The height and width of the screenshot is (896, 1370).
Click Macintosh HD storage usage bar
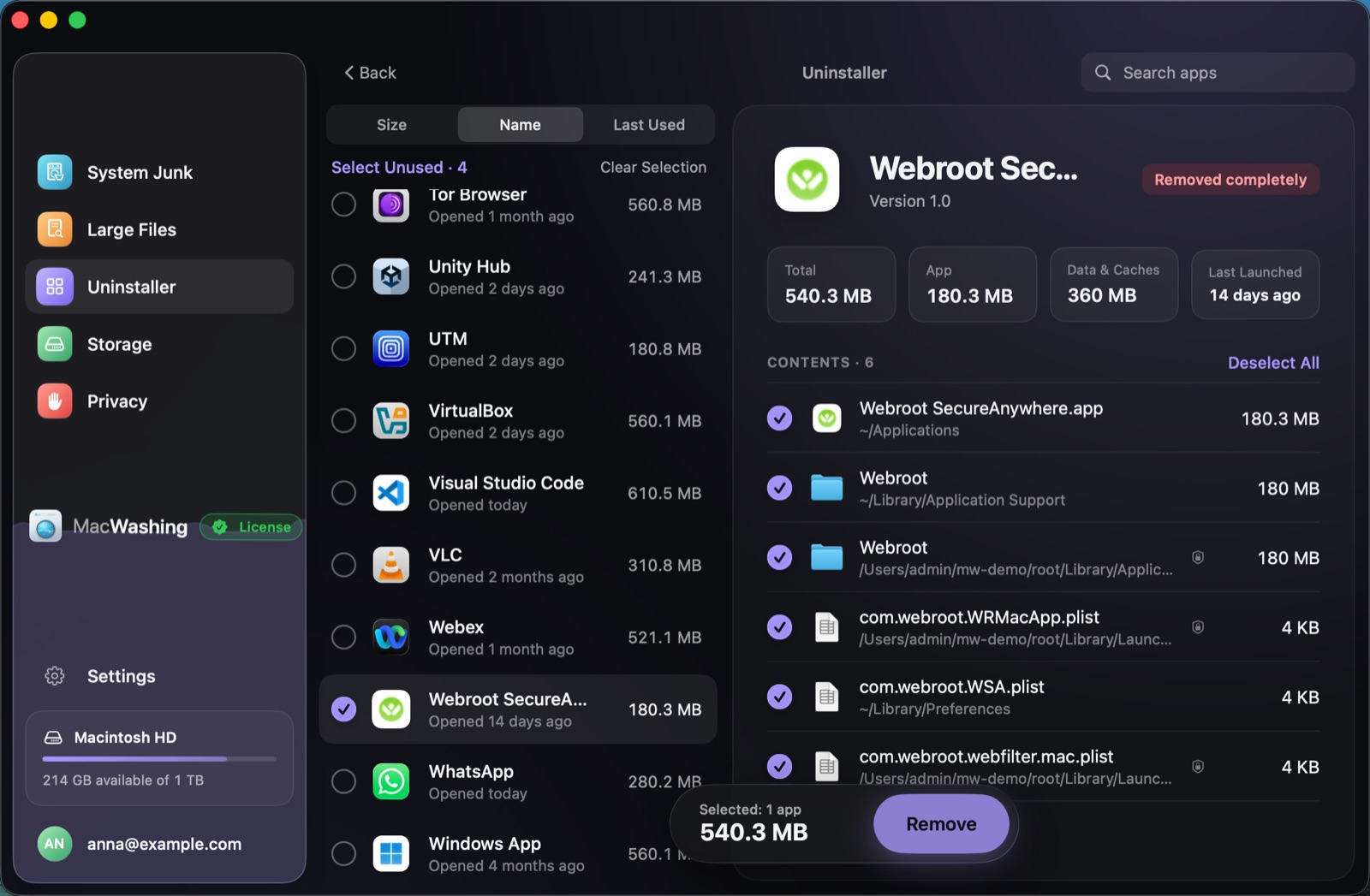coord(159,759)
